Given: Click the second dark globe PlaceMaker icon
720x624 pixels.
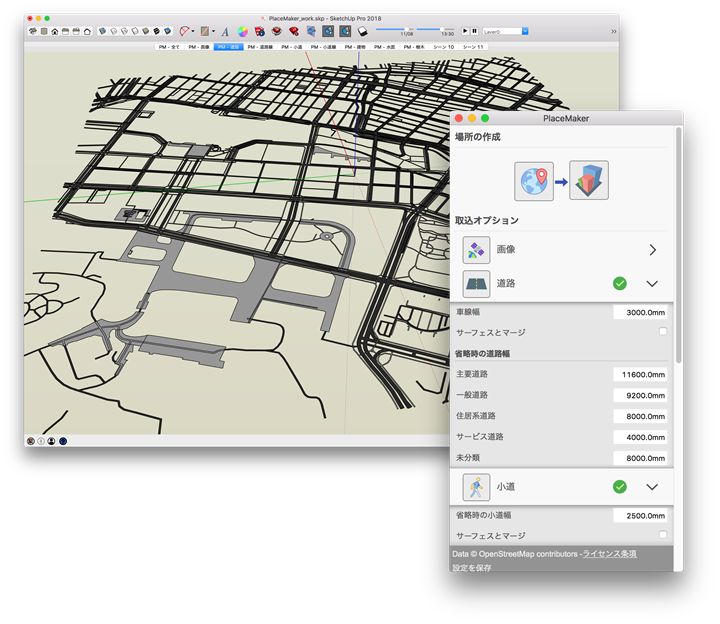Looking at the screenshot, I should (x=345, y=31).
